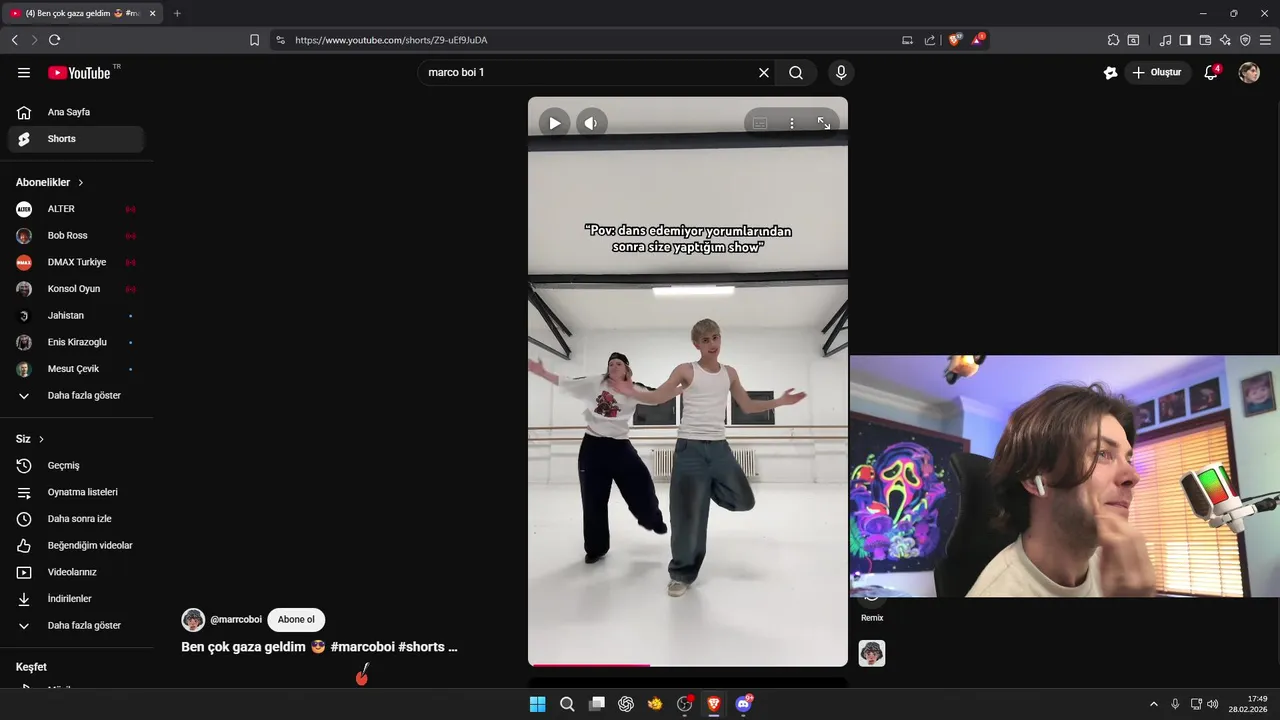Open Oynatma listeleri

(76, 492)
